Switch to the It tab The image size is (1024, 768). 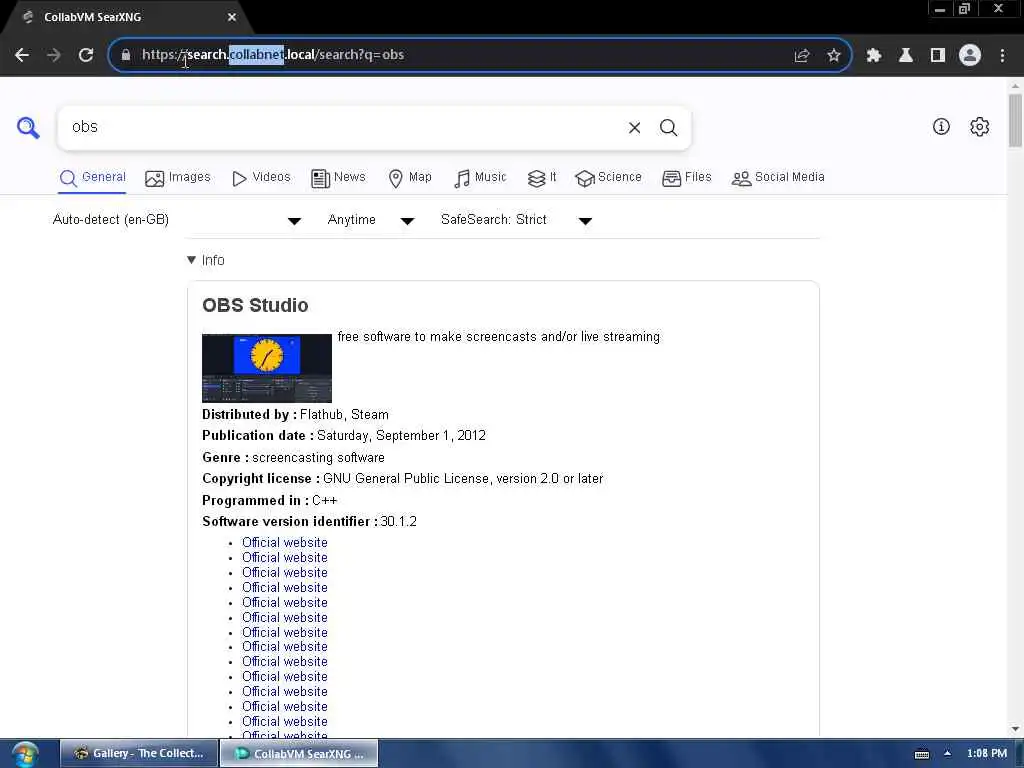point(542,178)
